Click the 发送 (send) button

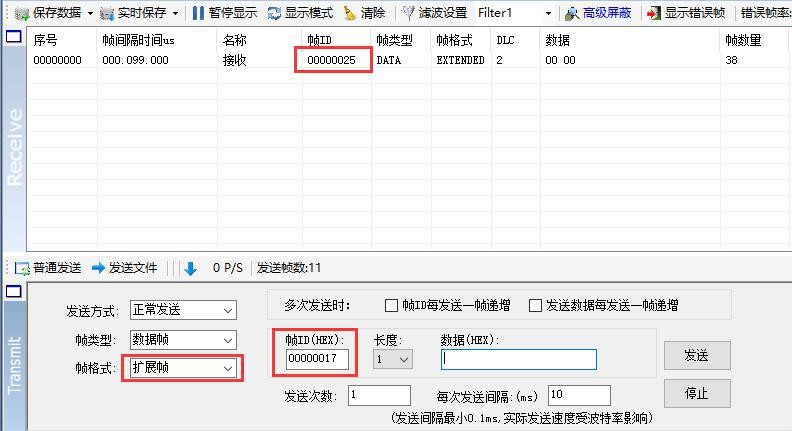point(696,356)
